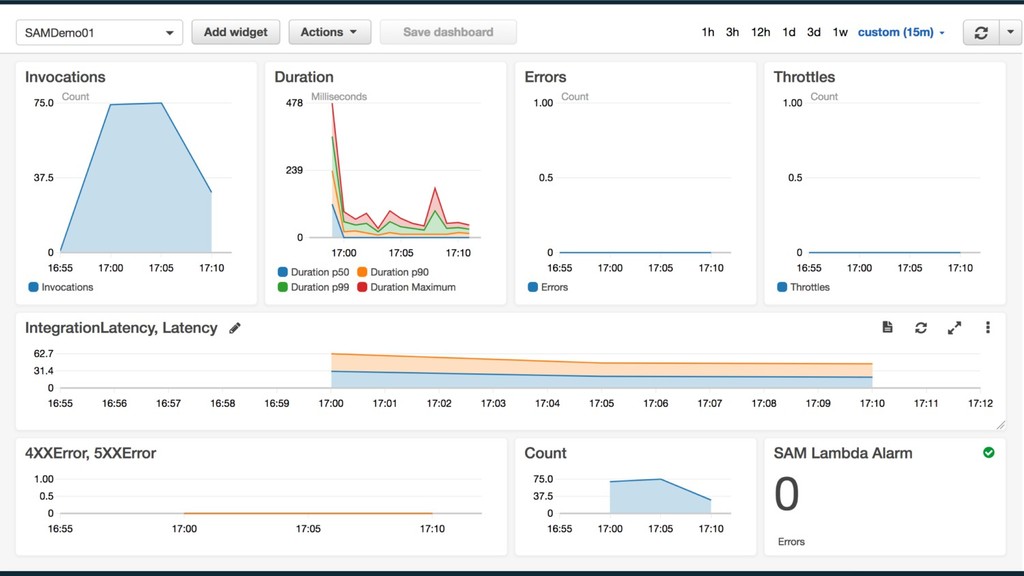Click the Save dashboard button
Screen dimensions: 1024x576
point(448,32)
